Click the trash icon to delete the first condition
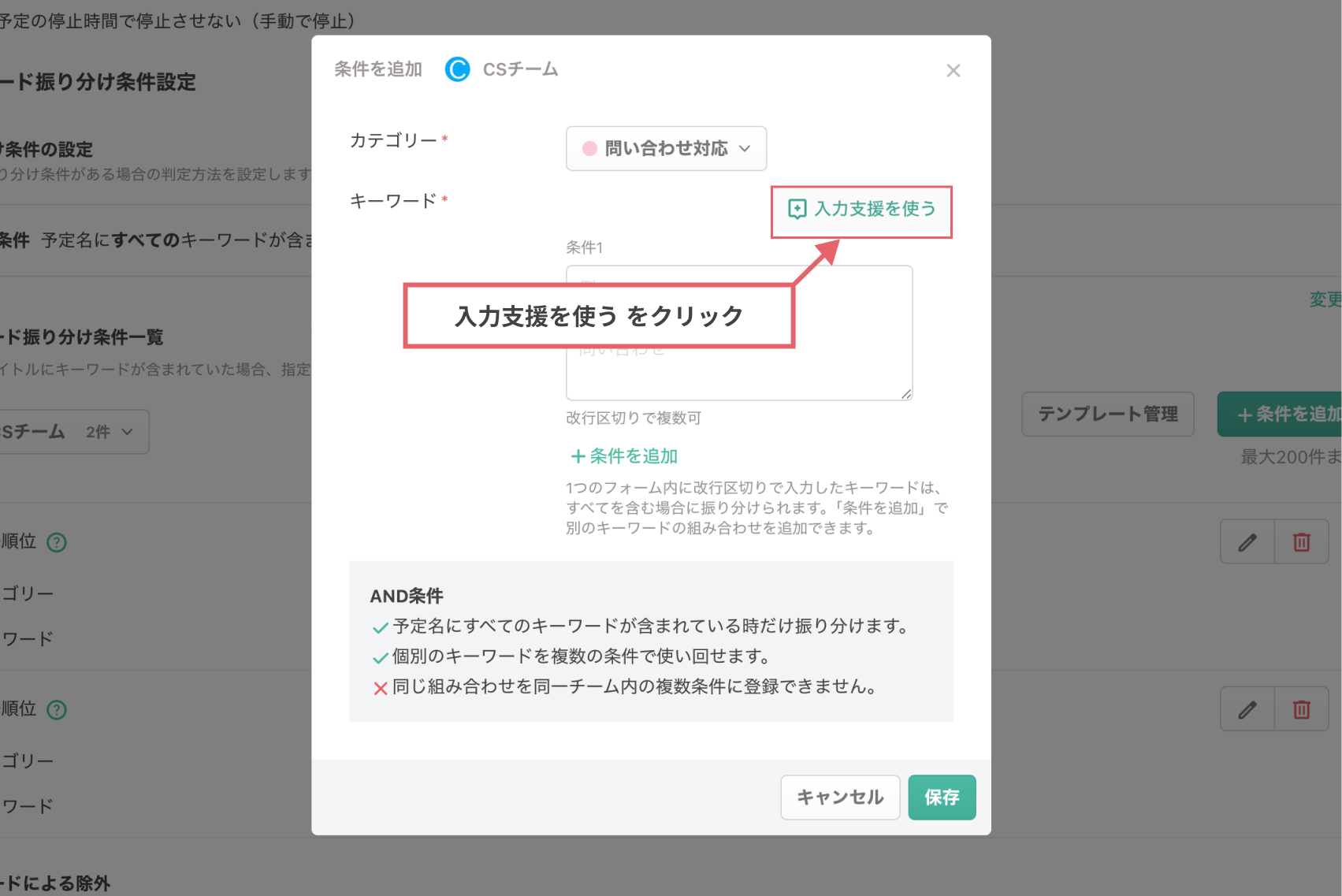Viewport: 1342px width, 896px height. click(1301, 541)
